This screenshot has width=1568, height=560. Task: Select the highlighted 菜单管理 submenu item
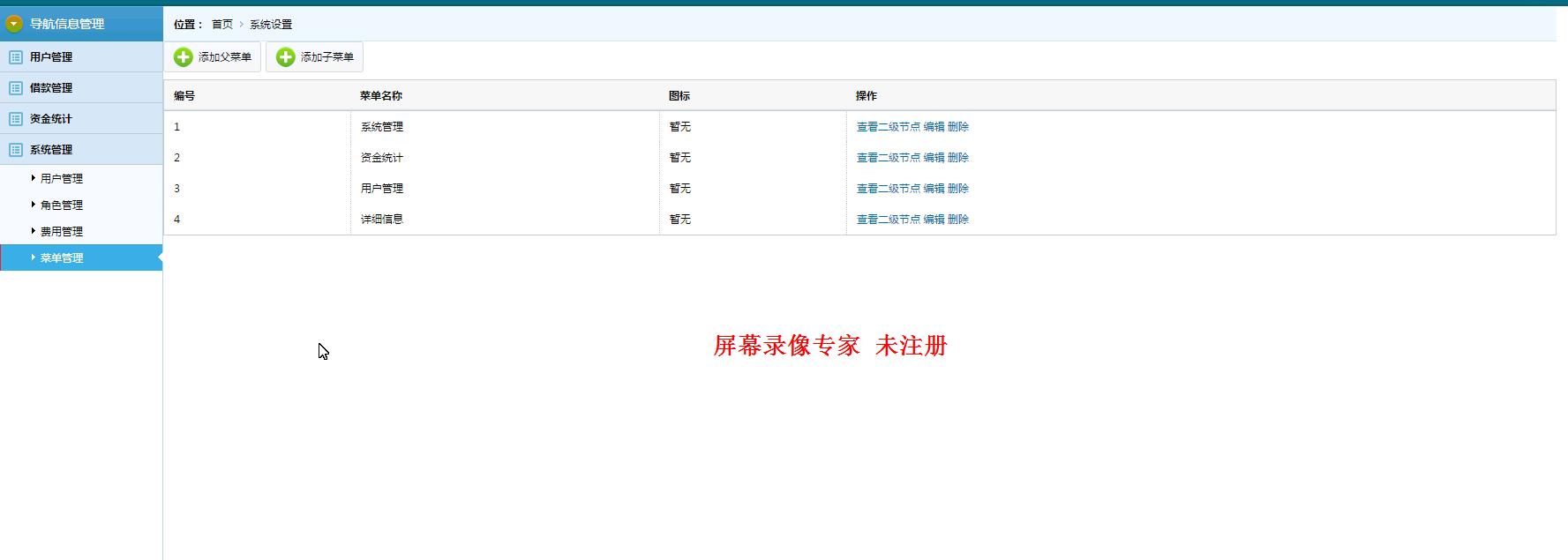(81, 258)
